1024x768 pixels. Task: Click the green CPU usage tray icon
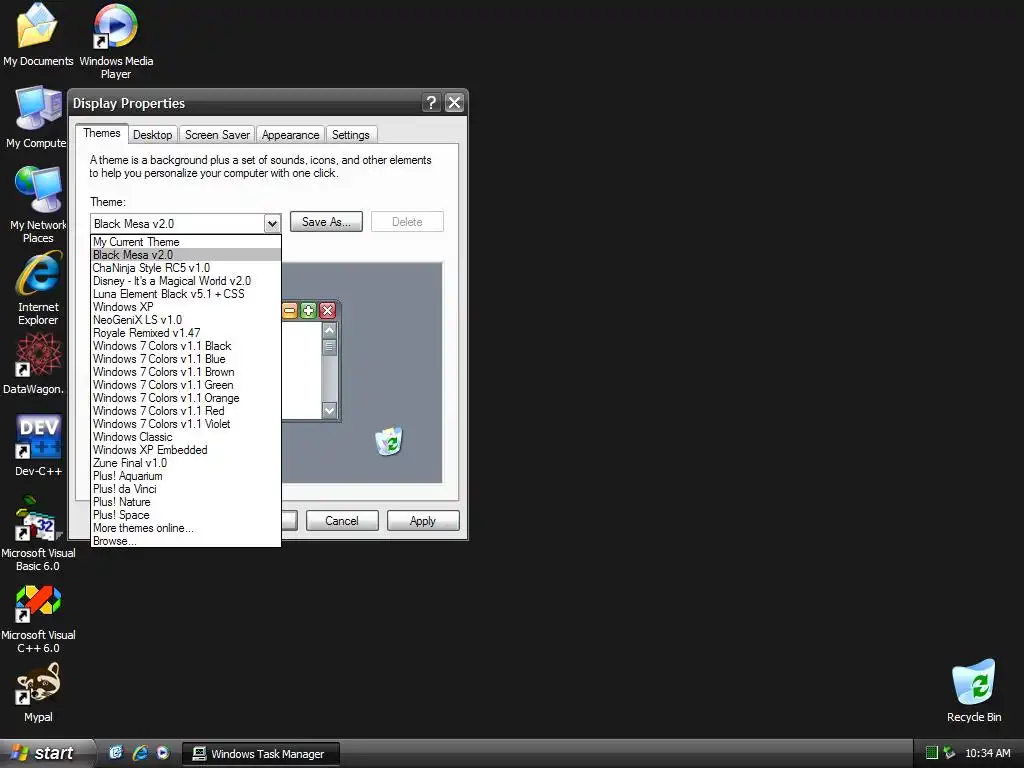pos(932,753)
